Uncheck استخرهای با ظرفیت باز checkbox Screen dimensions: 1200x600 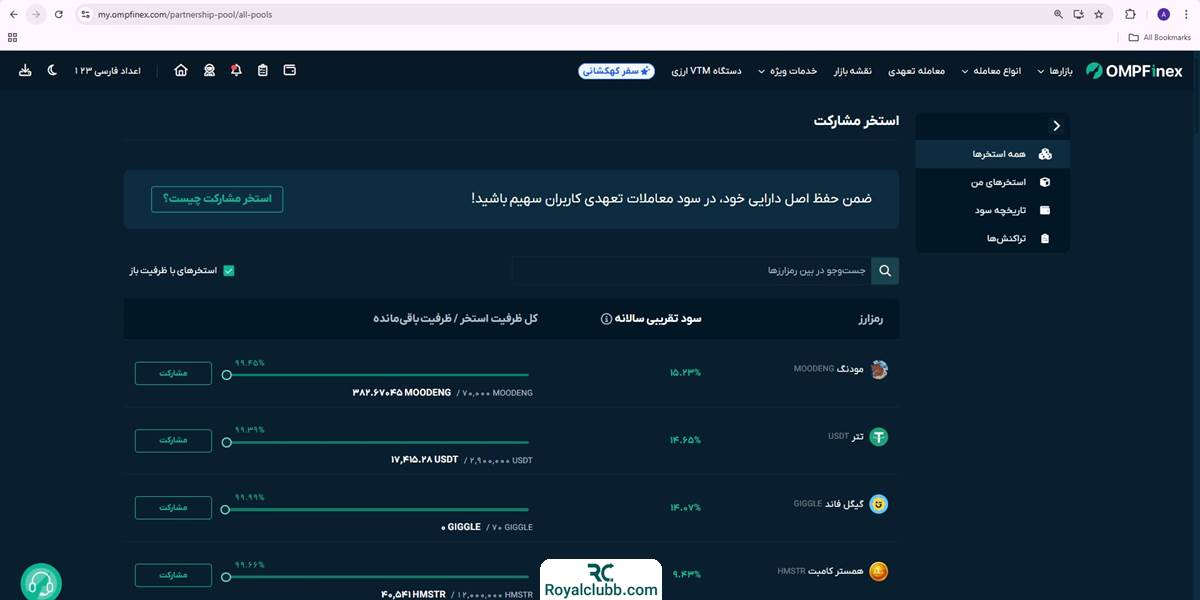tap(229, 271)
